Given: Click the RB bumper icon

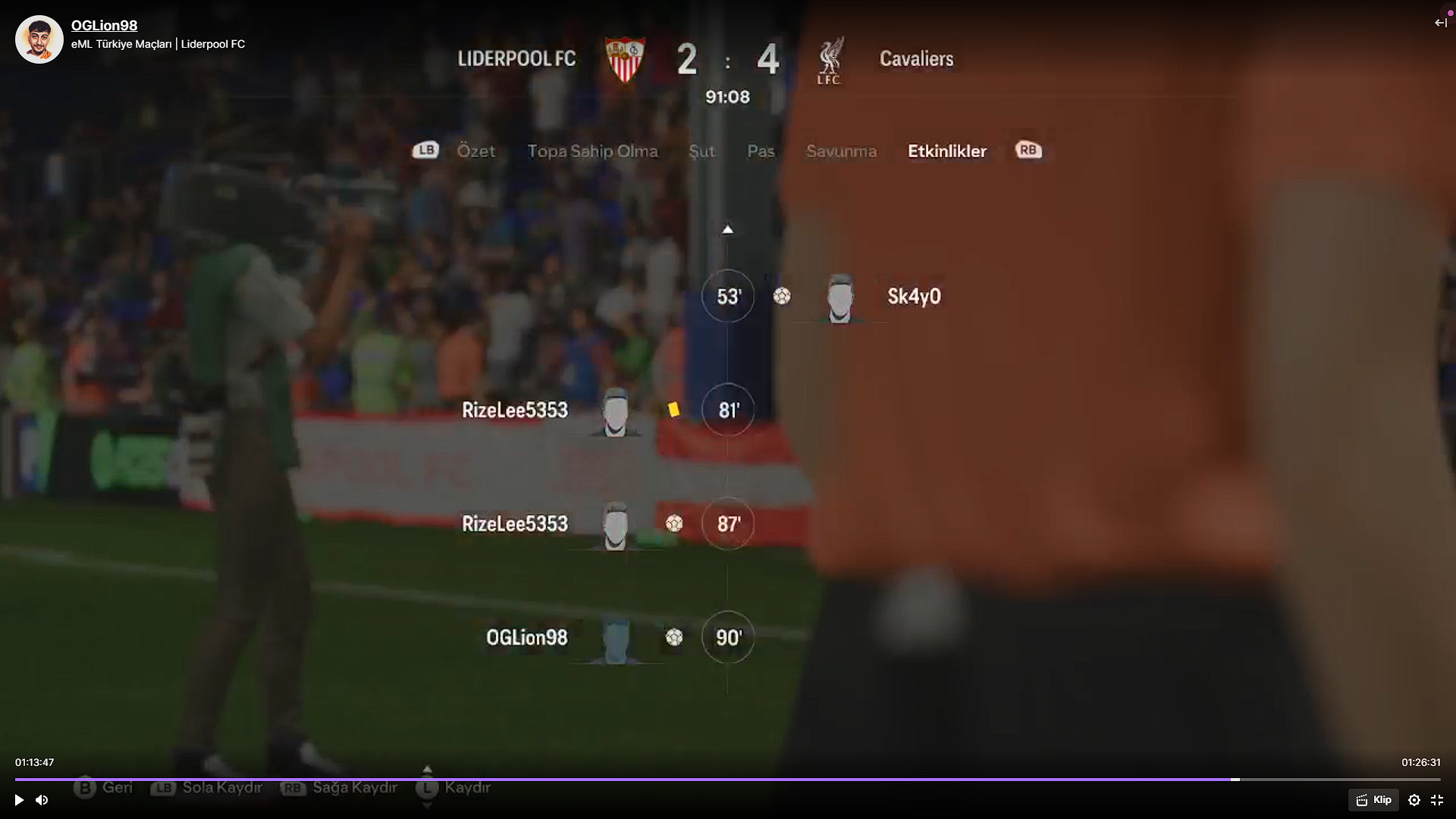Looking at the screenshot, I should [1028, 150].
